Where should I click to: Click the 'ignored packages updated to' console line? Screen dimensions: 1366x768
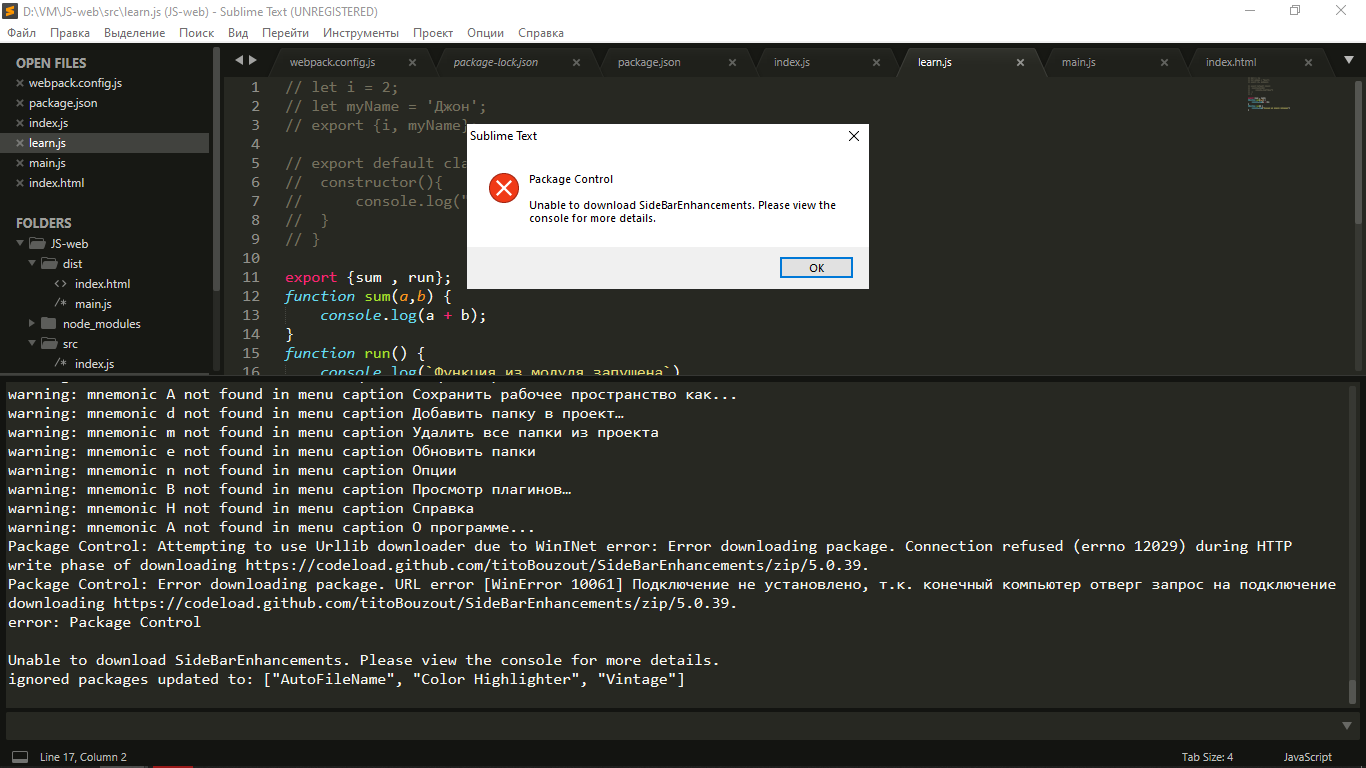point(346,679)
